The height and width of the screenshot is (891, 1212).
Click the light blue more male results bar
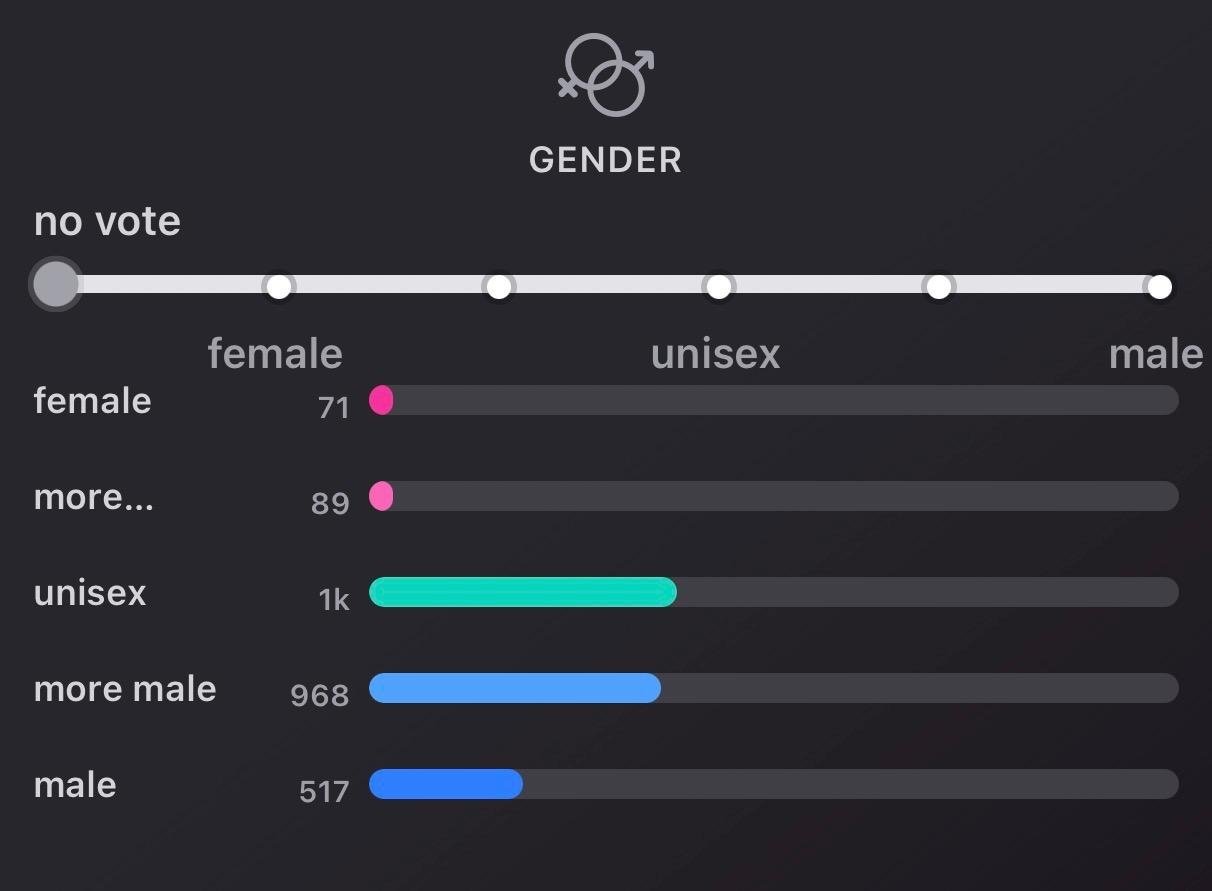point(514,688)
